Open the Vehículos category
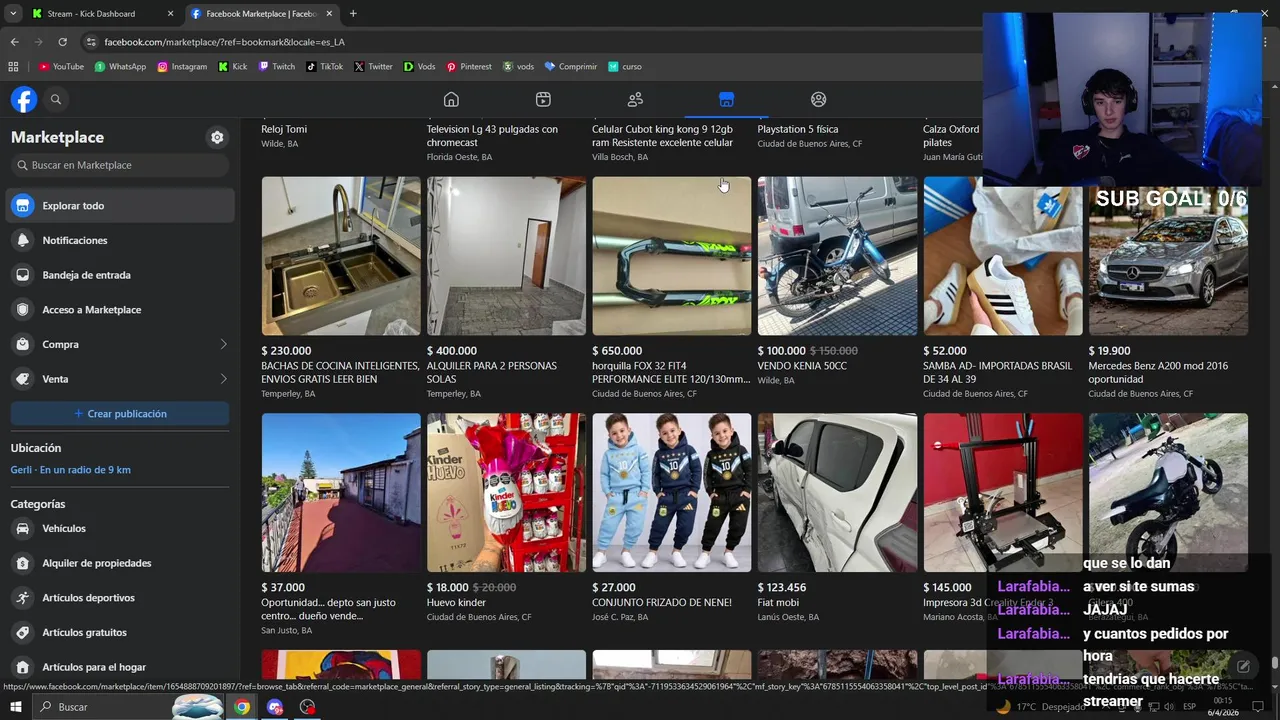Image resolution: width=1280 pixels, height=720 pixels. click(119, 528)
